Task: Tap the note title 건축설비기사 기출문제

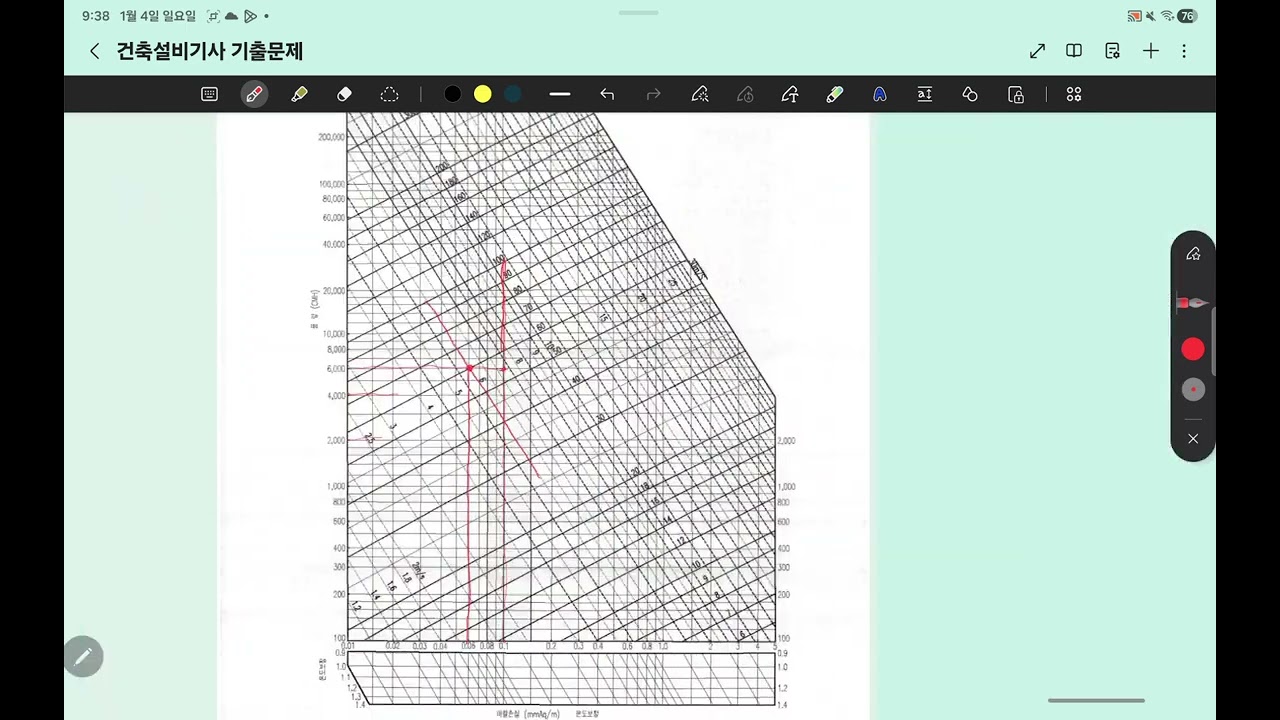Action: click(x=210, y=51)
